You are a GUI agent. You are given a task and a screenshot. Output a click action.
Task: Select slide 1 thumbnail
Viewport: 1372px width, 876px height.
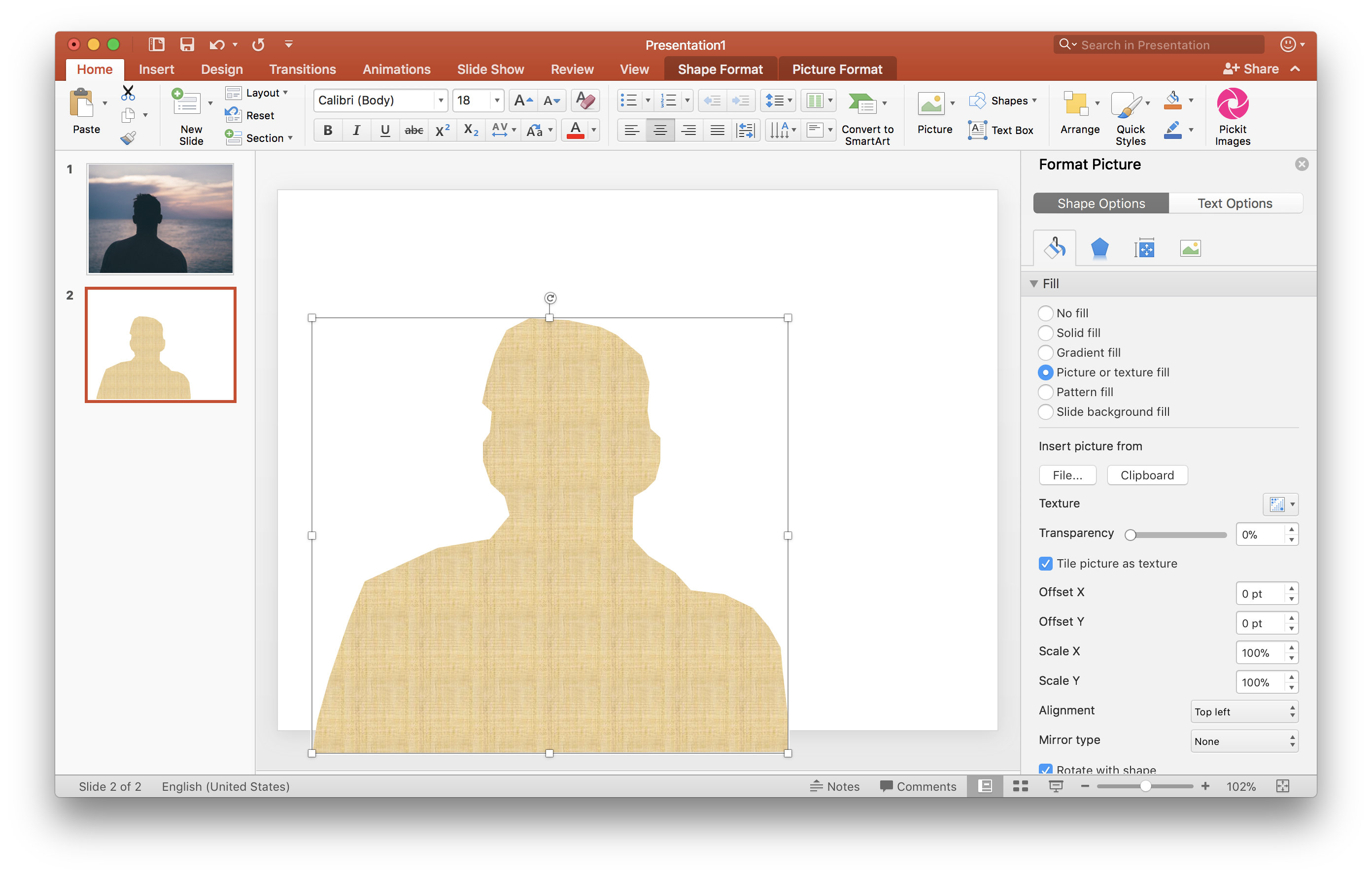pos(160,219)
